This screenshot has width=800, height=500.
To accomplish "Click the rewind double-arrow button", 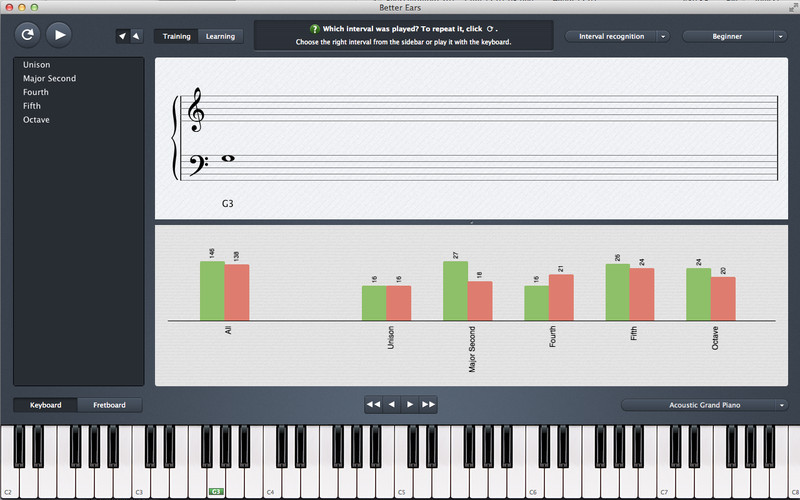I will point(373,405).
